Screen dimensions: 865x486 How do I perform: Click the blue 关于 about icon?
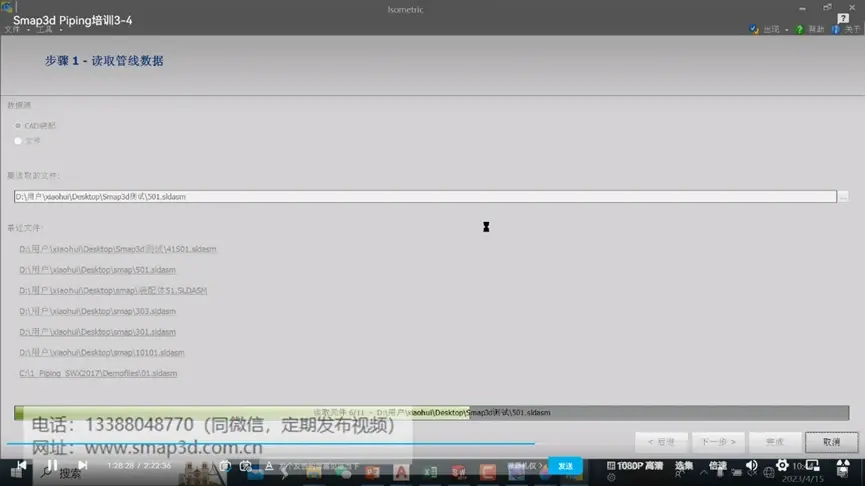click(836, 29)
